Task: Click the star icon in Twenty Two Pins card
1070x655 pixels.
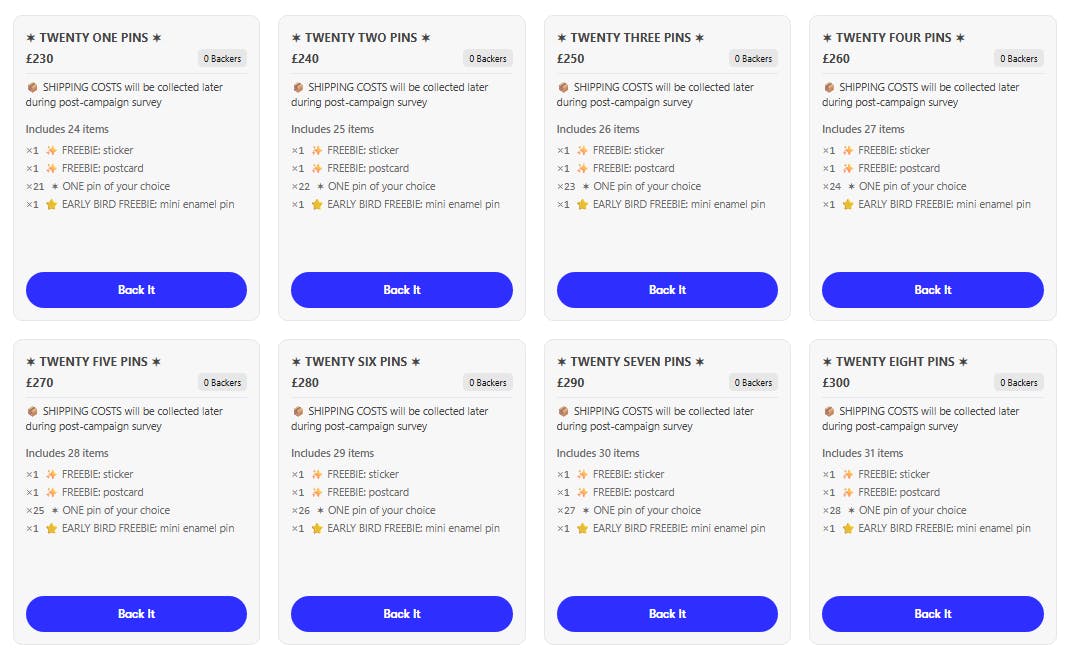Action: (317, 204)
